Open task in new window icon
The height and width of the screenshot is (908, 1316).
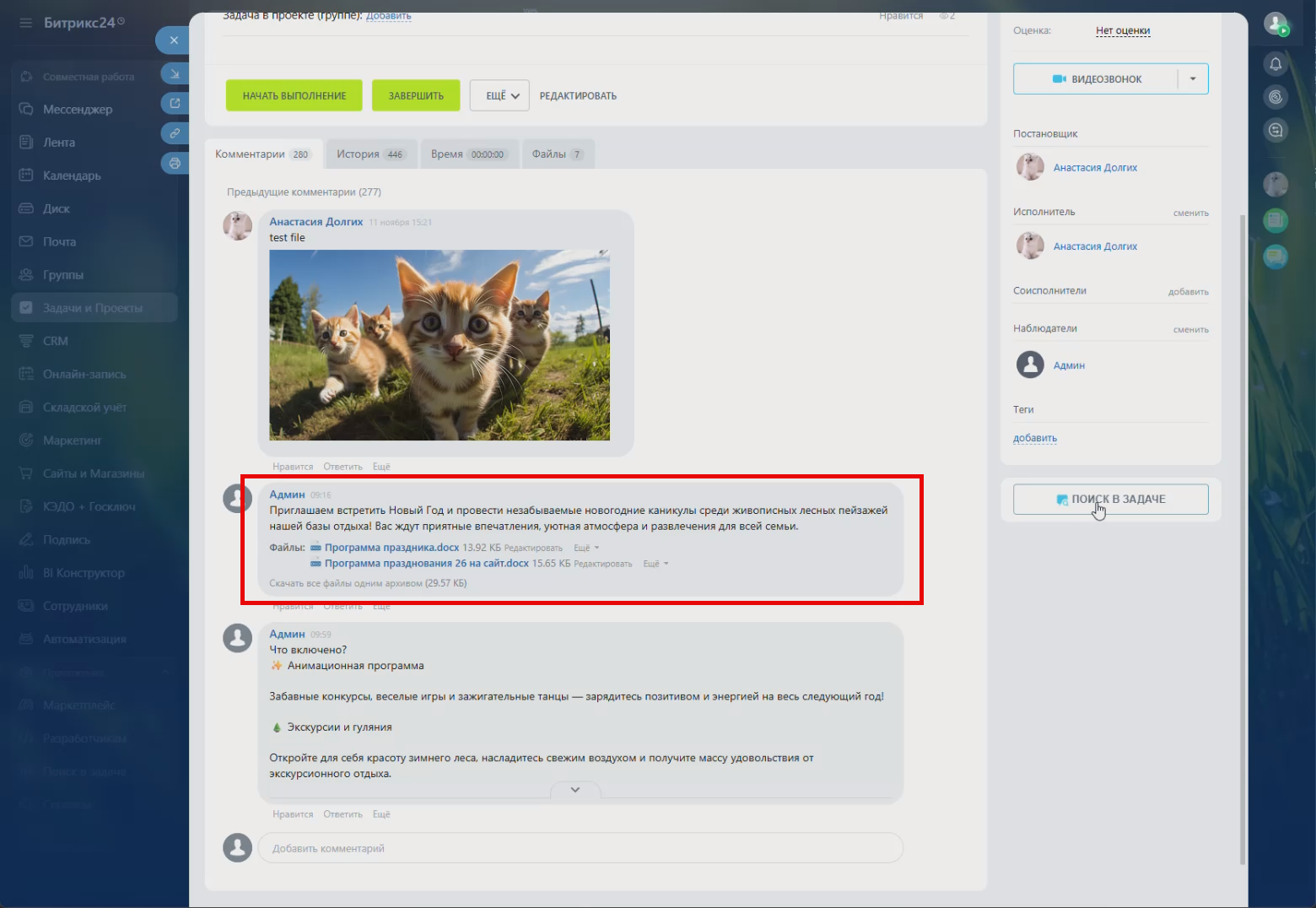pyautogui.click(x=175, y=104)
